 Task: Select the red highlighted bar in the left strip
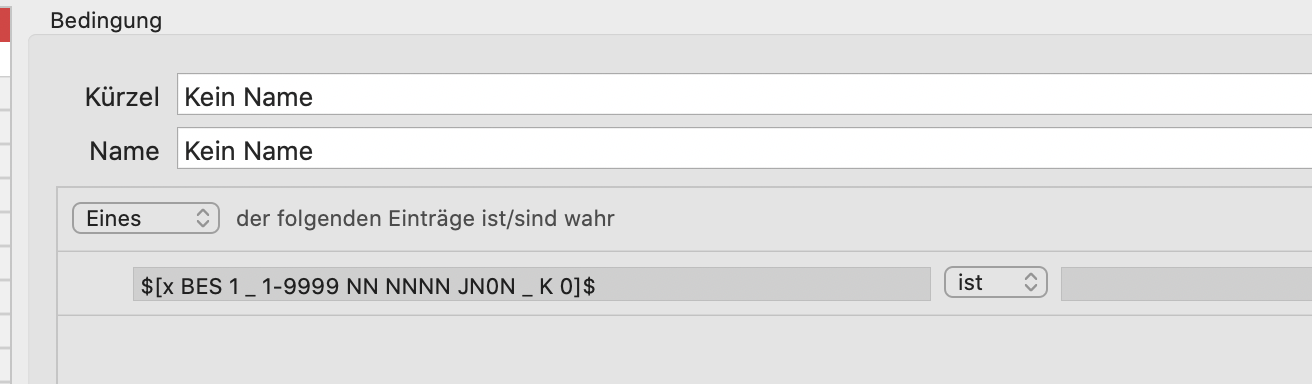5,21
